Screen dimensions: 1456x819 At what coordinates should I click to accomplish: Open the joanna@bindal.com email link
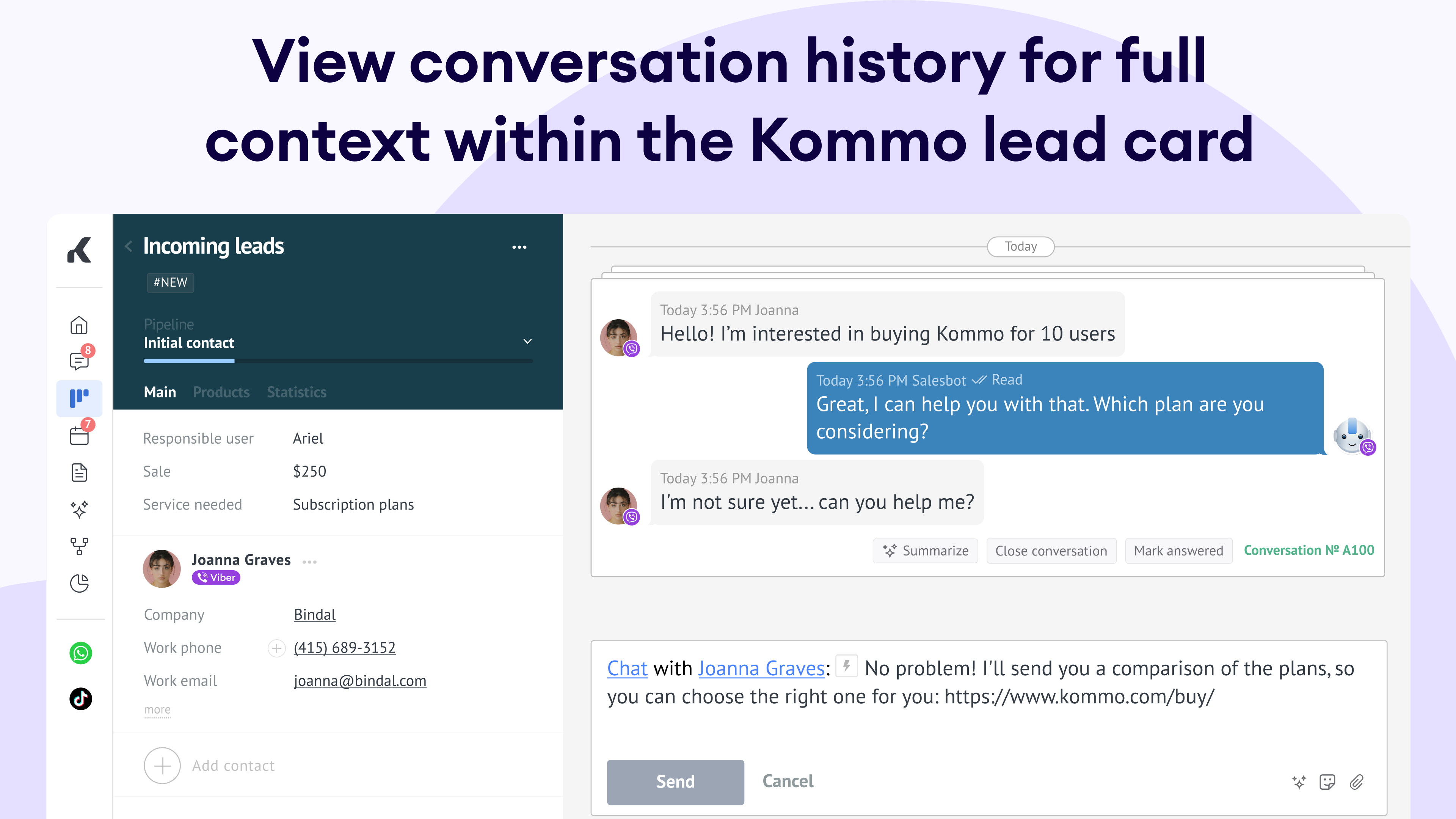coord(359,681)
